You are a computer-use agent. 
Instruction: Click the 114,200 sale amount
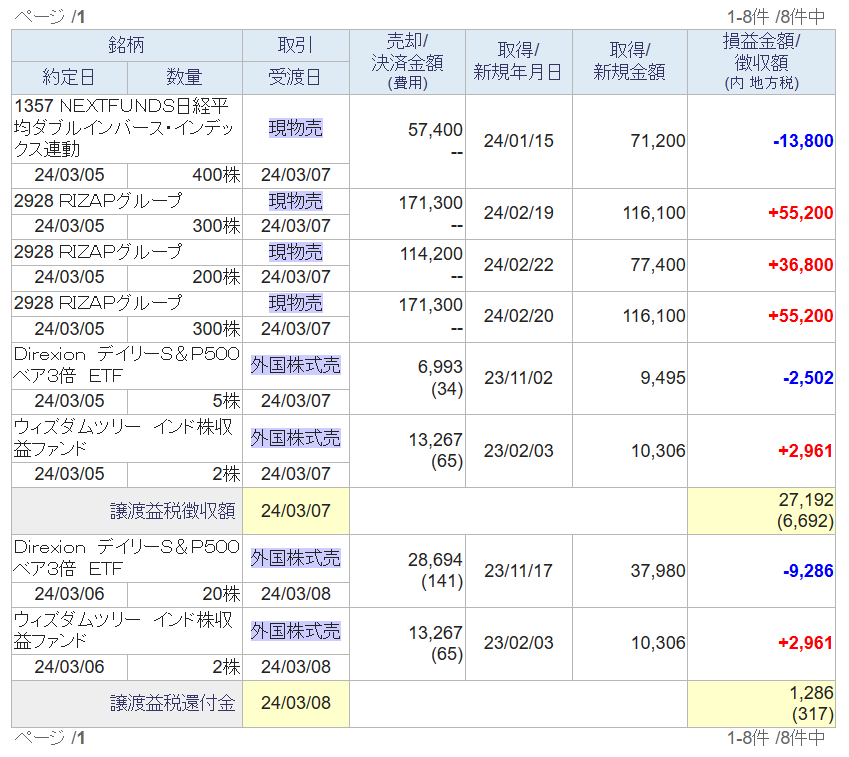pyautogui.click(x=431, y=254)
